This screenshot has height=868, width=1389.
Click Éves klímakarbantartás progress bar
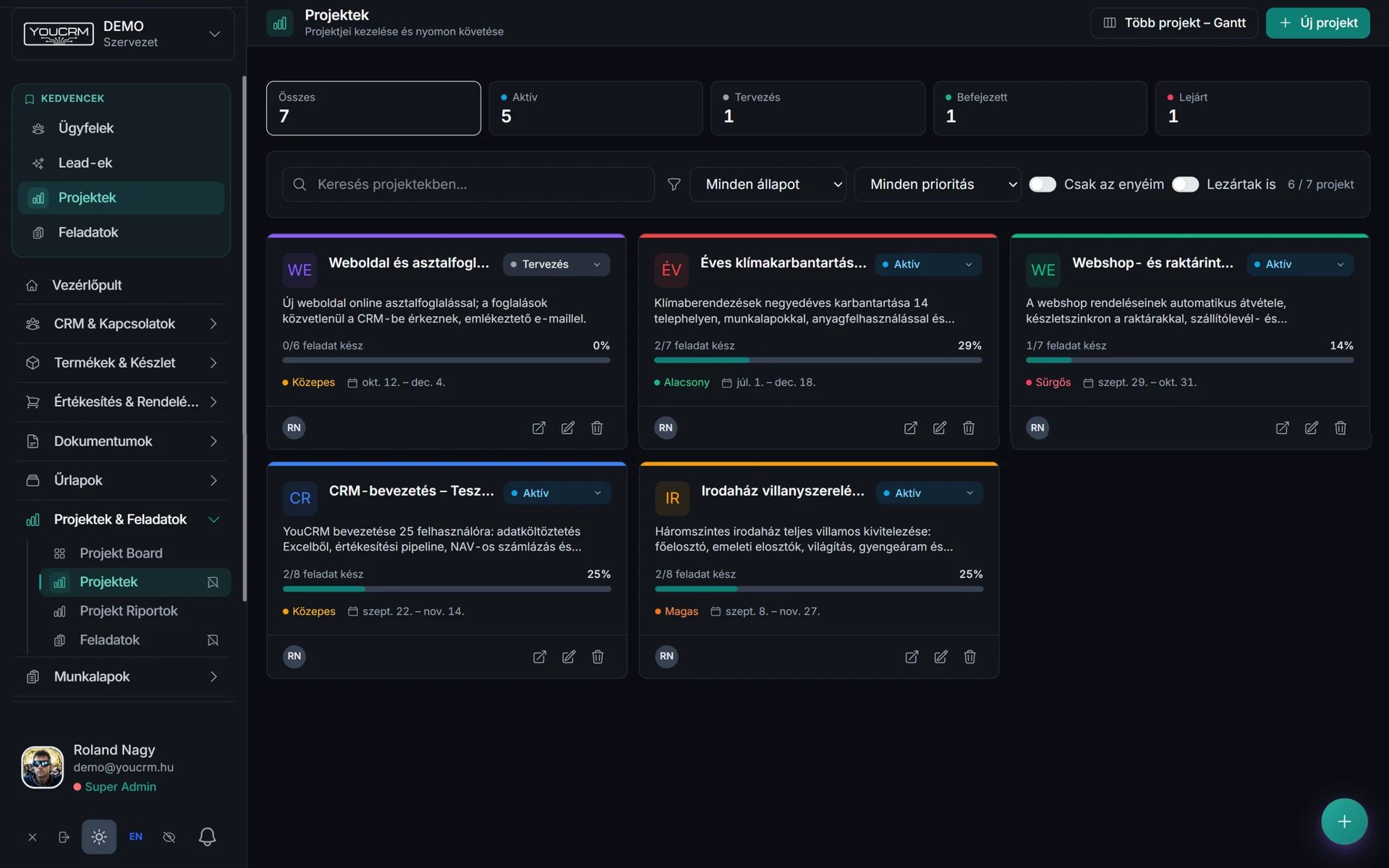click(x=817, y=360)
